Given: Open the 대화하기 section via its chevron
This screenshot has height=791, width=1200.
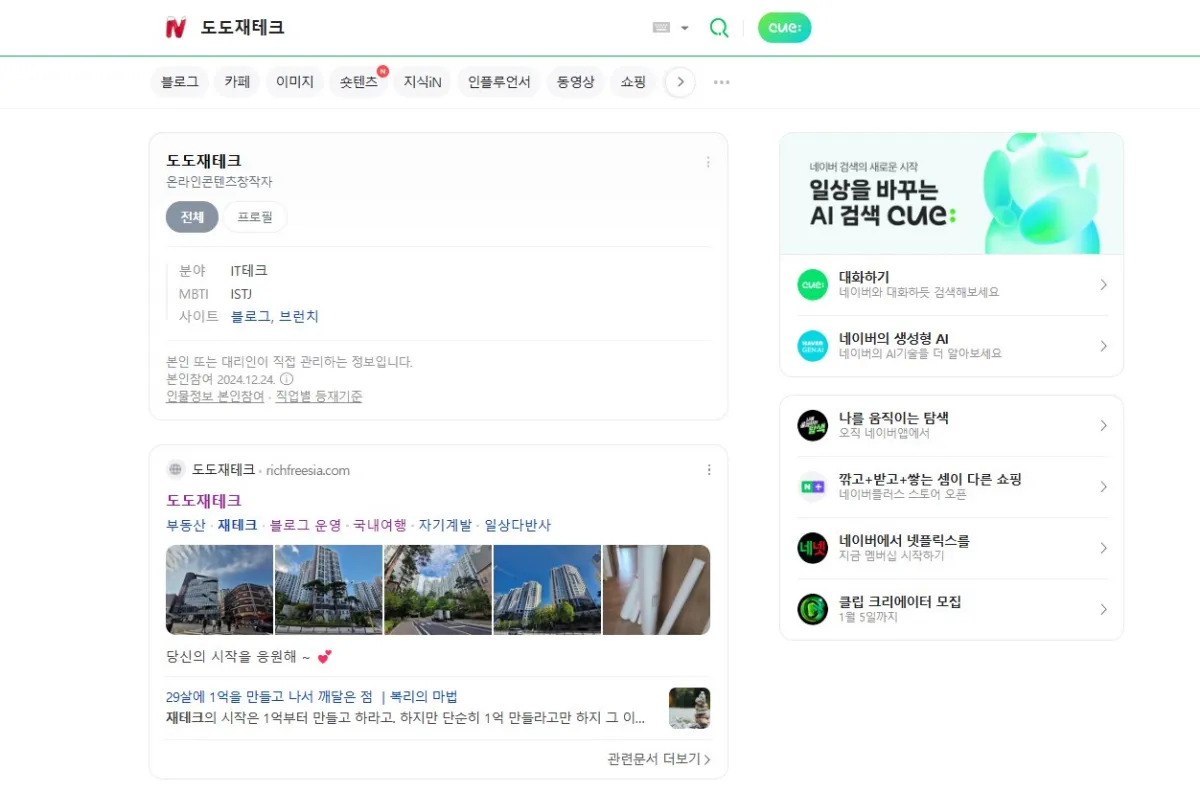Looking at the screenshot, I should 1103,284.
